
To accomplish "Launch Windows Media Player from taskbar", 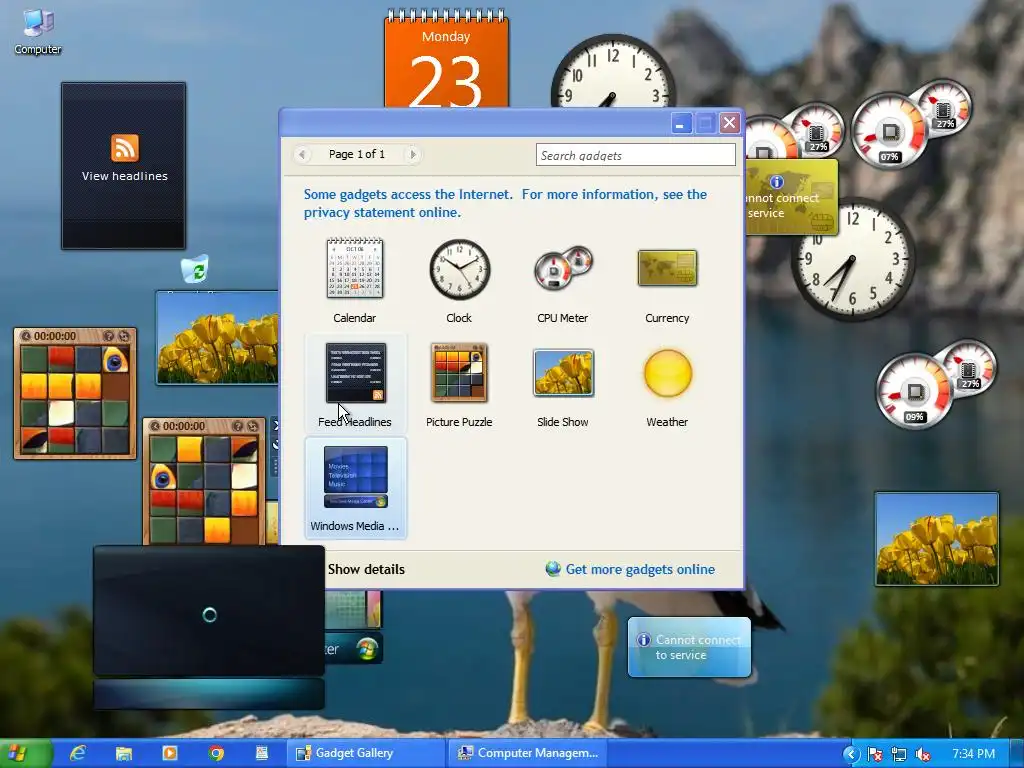I will coord(170,754).
